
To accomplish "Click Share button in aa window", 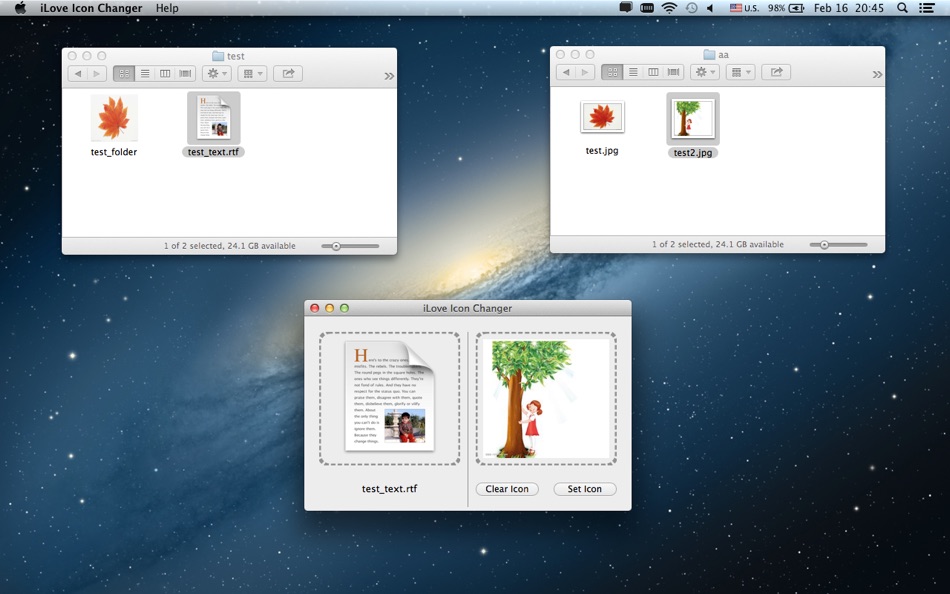I will [x=777, y=72].
